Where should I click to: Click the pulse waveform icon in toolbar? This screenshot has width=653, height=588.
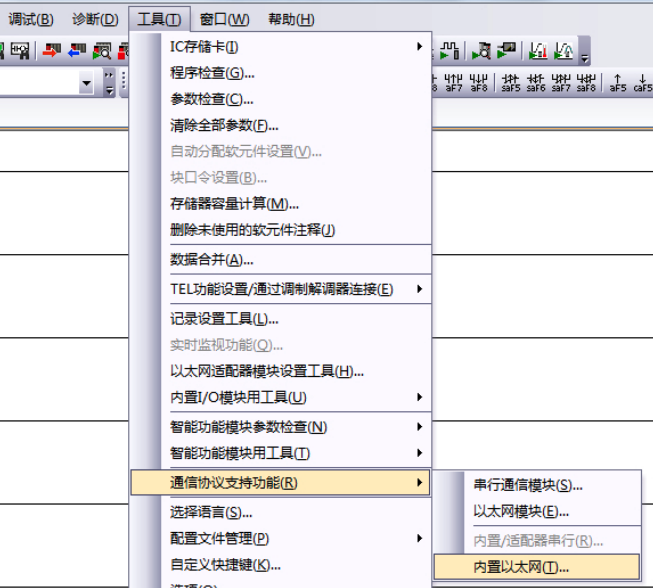[x=451, y=50]
